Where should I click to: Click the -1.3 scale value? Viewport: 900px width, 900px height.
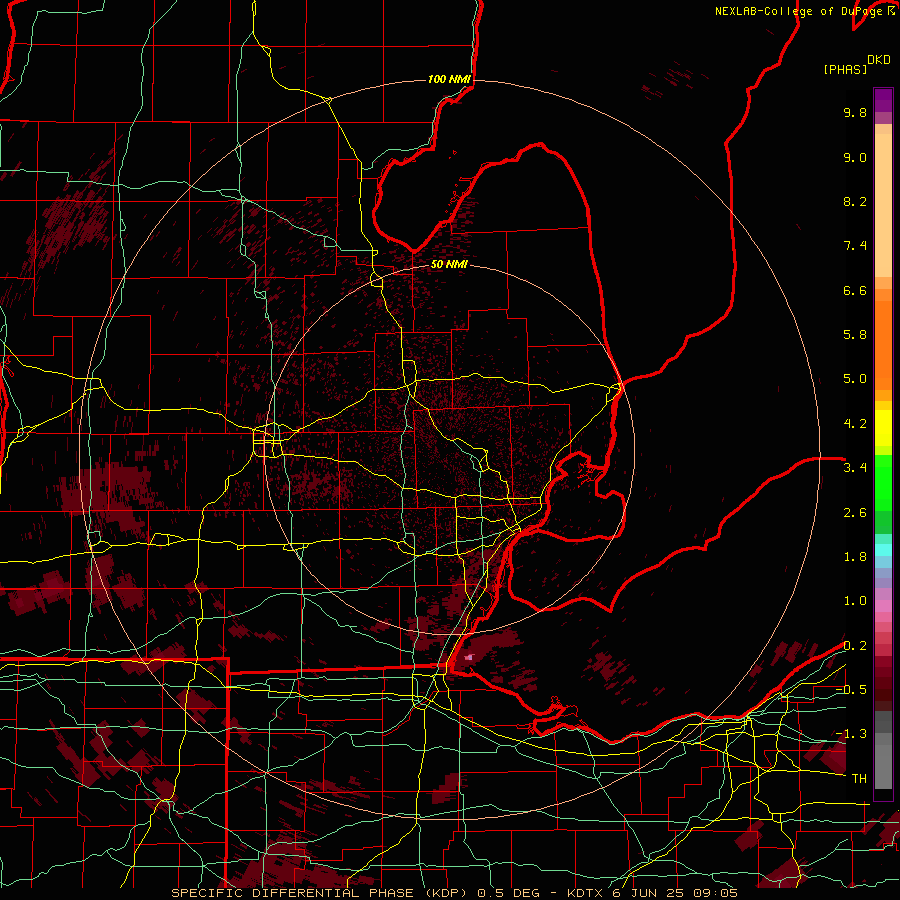pyautogui.click(x=851, y=734)
